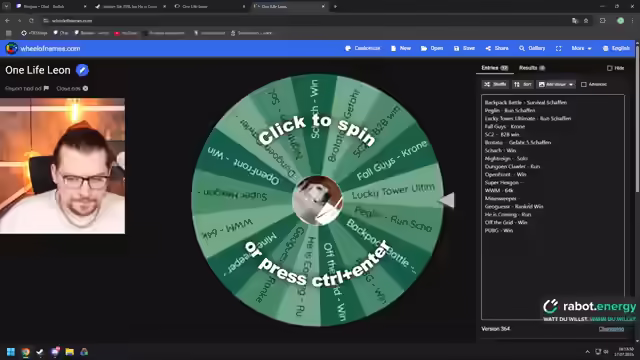Screen dimensions: 640x360
Task: Open the browser extensions icon
Action: coord(603,20)
